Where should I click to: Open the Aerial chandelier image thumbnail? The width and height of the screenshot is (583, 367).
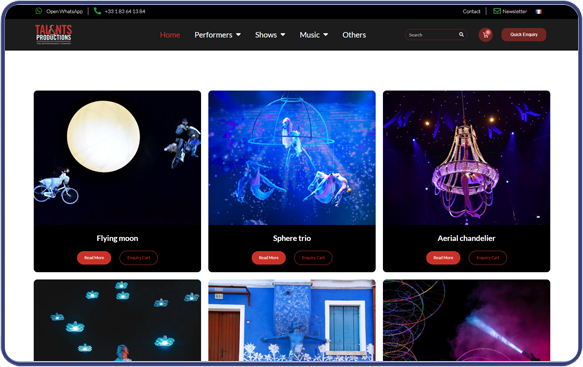[467, 158]
